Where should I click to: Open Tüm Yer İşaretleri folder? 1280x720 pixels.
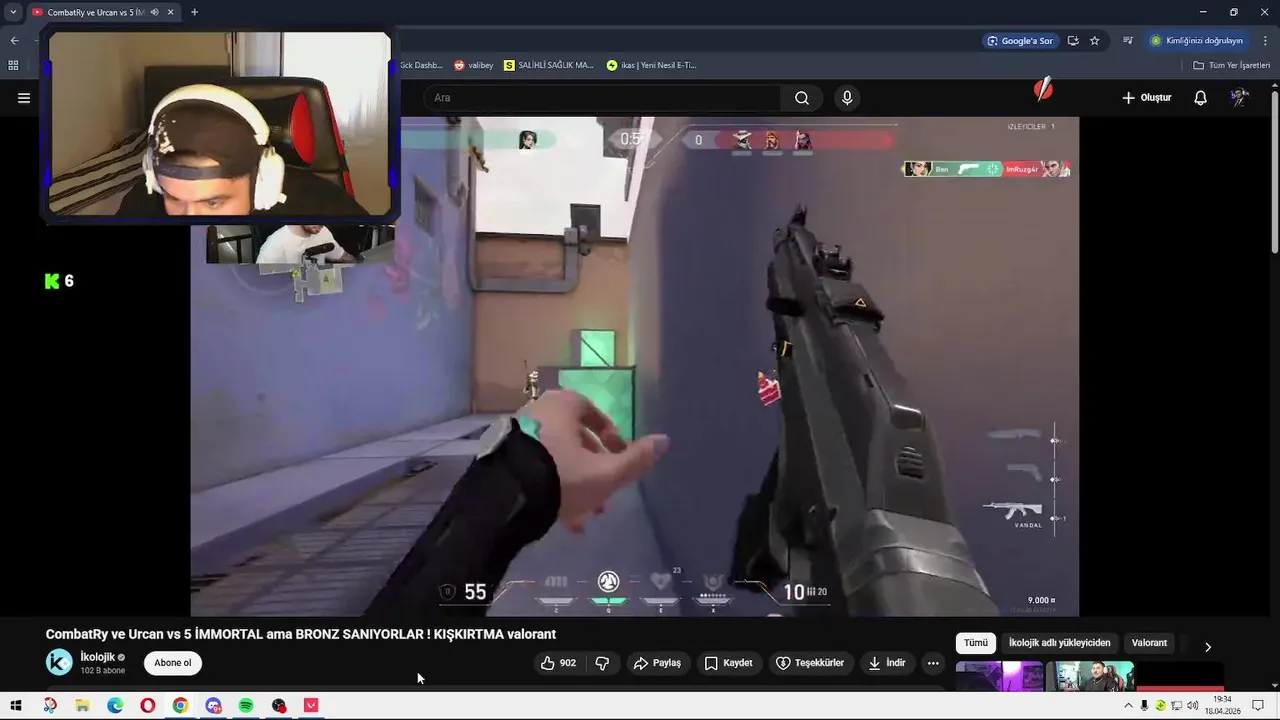point(1232,65)
